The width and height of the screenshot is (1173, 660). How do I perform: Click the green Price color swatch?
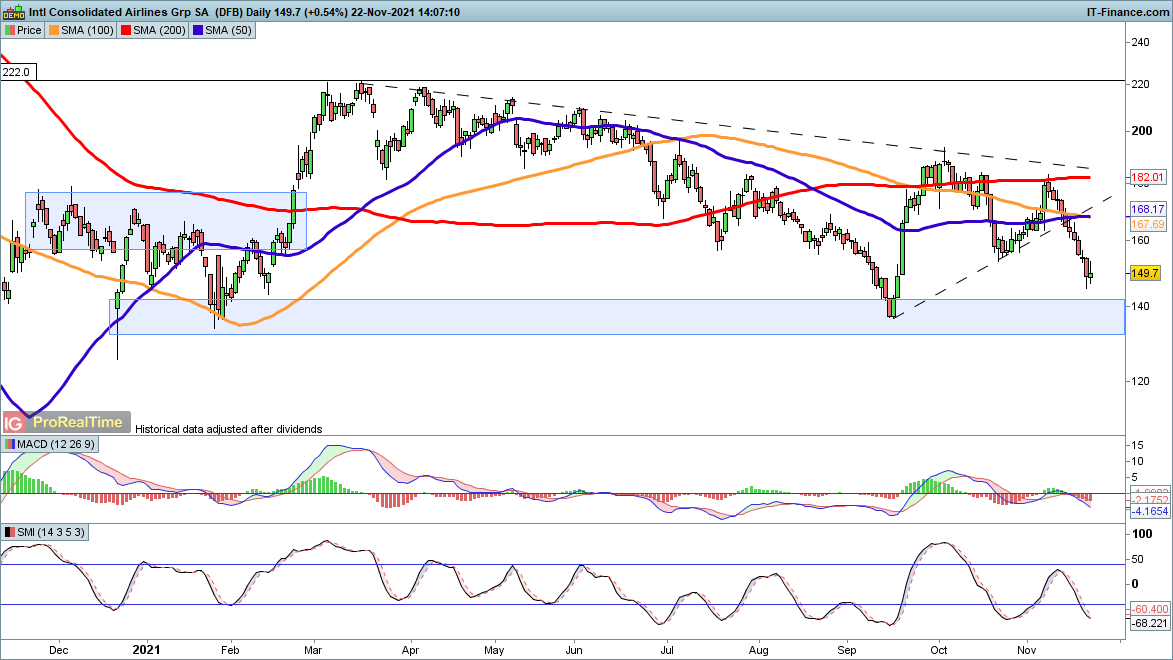click(10, 30)
